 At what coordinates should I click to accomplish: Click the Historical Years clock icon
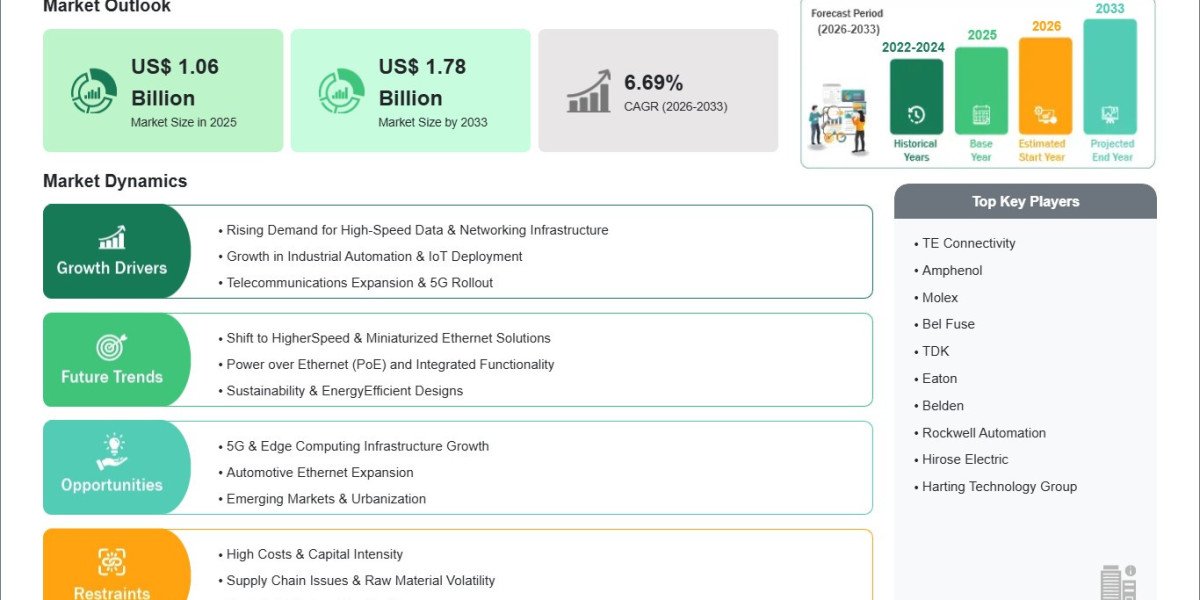[x=916, y=115]
